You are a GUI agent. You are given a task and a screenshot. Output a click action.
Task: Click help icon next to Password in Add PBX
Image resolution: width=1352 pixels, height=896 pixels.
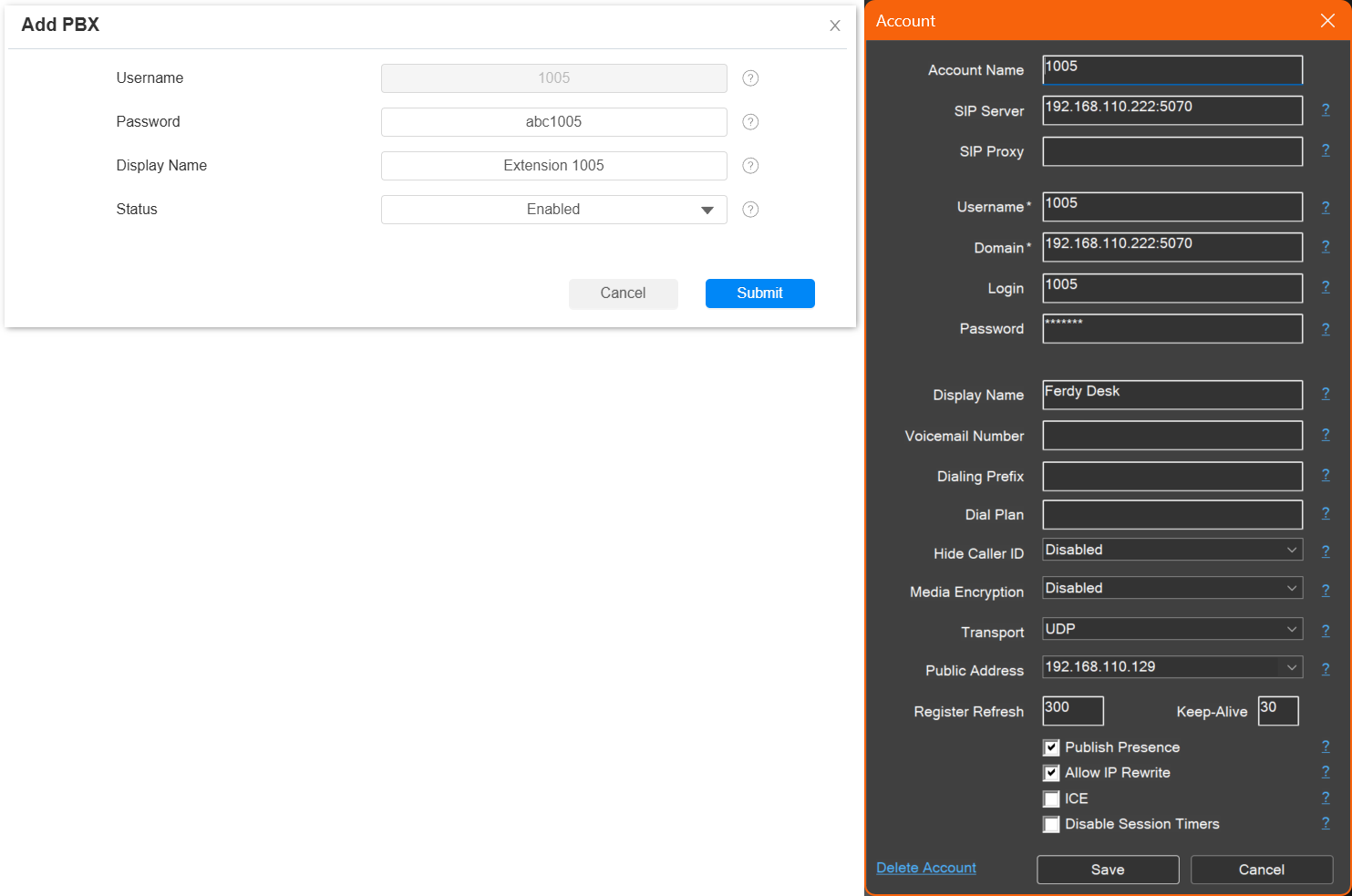tap(750, 122)
